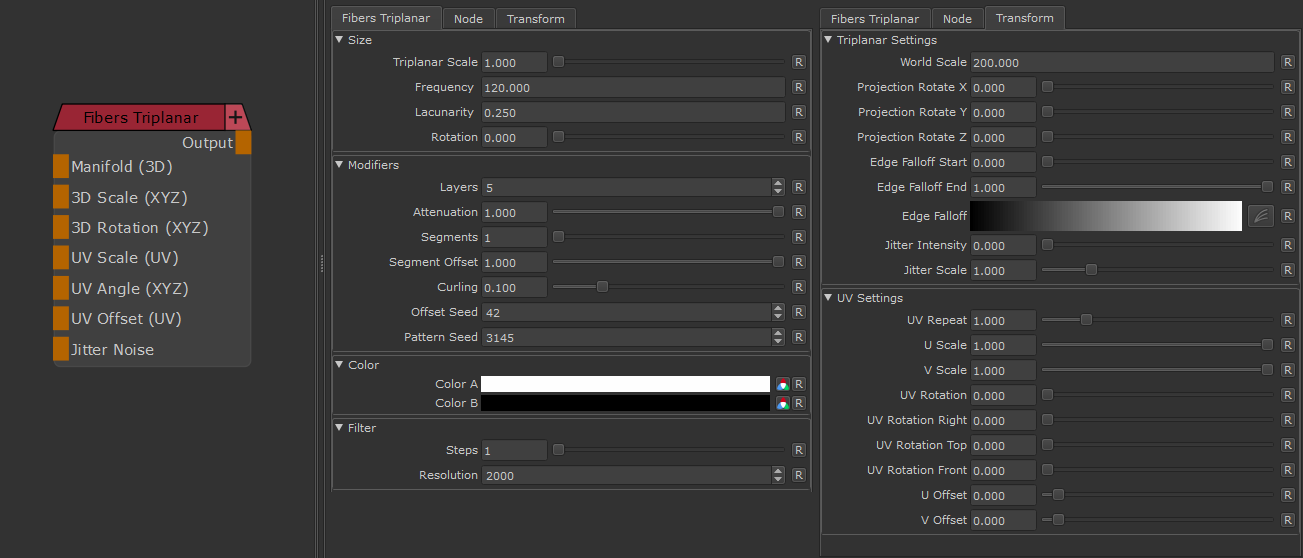Viewport: 1303px width, 558px height.
Task: Reset World Scale using its R button
Action: click(1287, 62)
